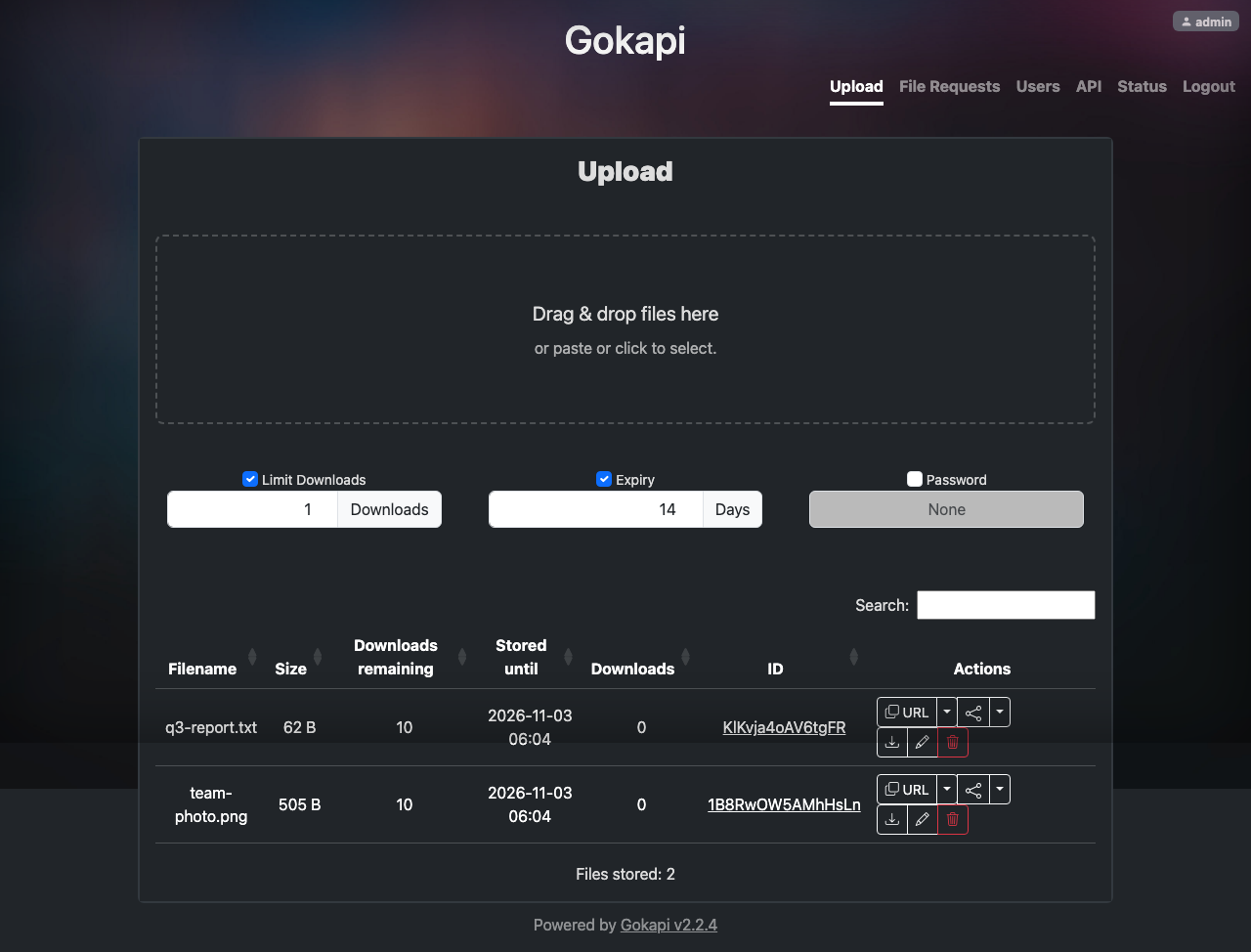Image resolution: width=1251 pixels, height=952 pixels.
Task: Disable the Expiry checkbox
Action: pyautogui.click(x=604, y=479)
